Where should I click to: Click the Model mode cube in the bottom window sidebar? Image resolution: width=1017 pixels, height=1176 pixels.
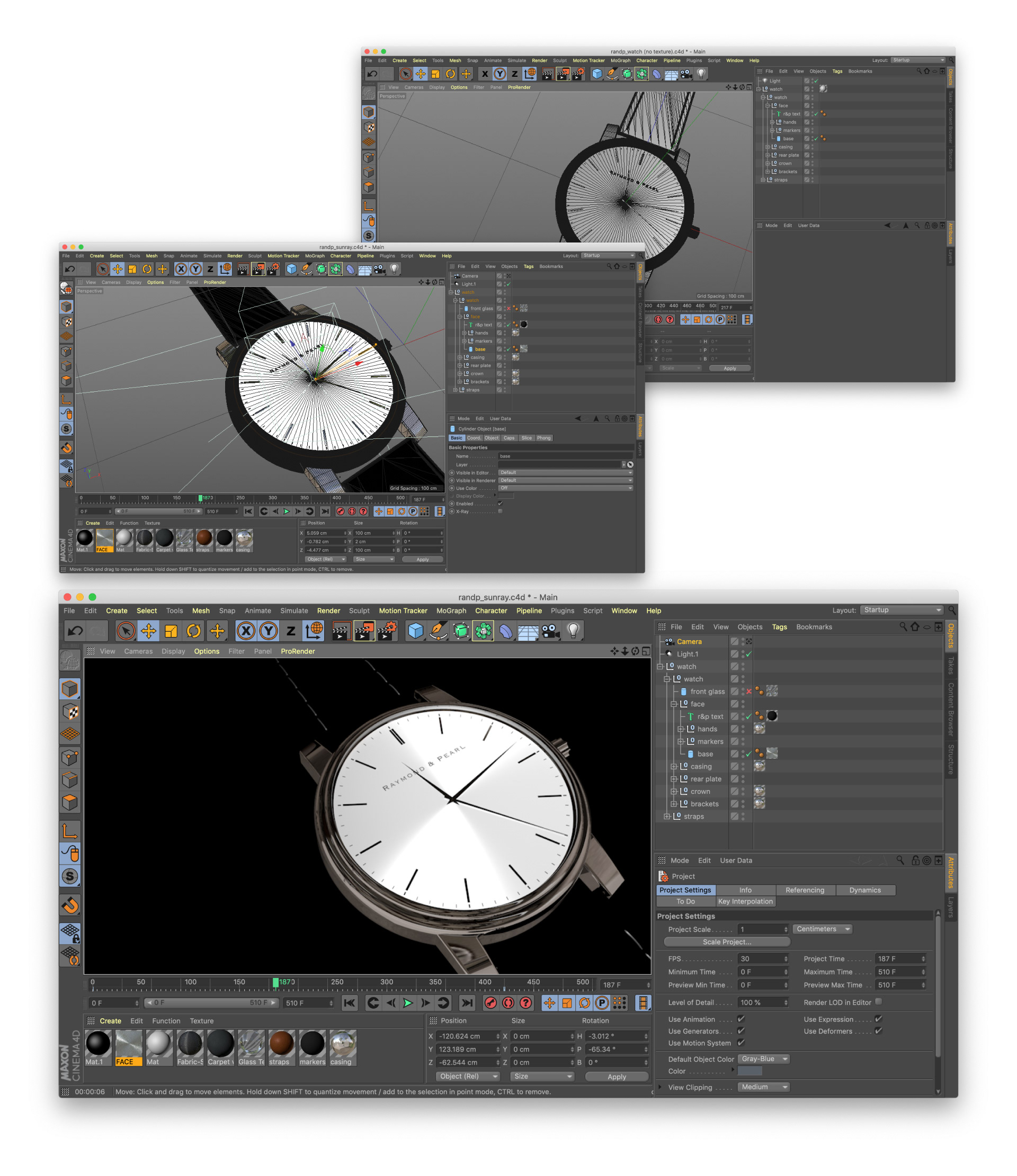70,689
